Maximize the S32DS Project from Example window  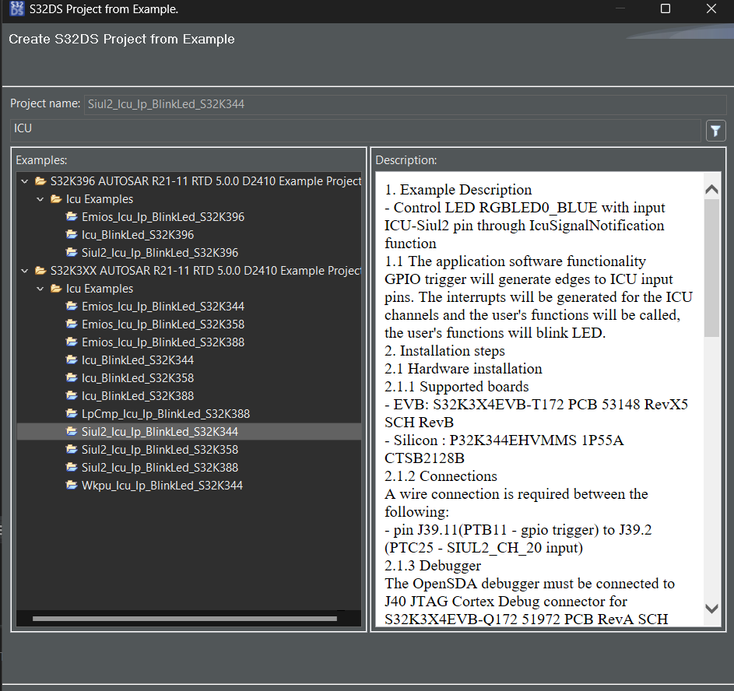(x=665, y=8)
